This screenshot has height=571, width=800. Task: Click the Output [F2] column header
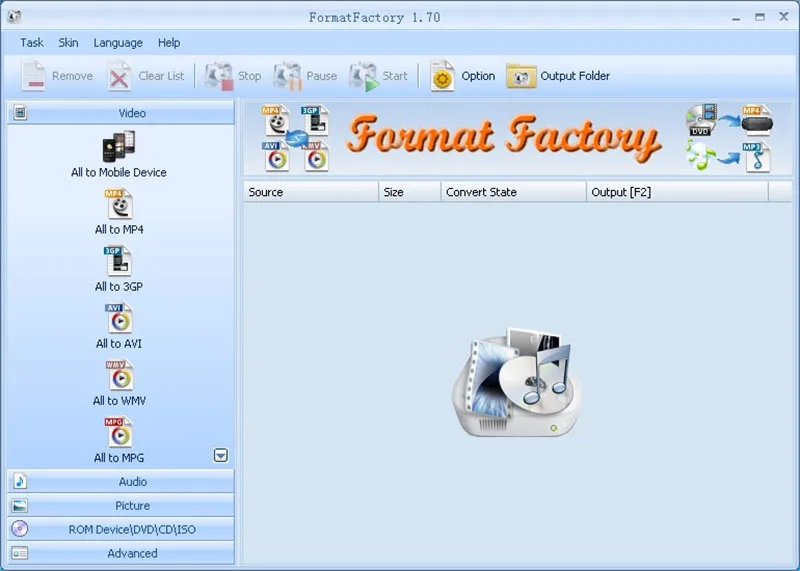(677, 192)
